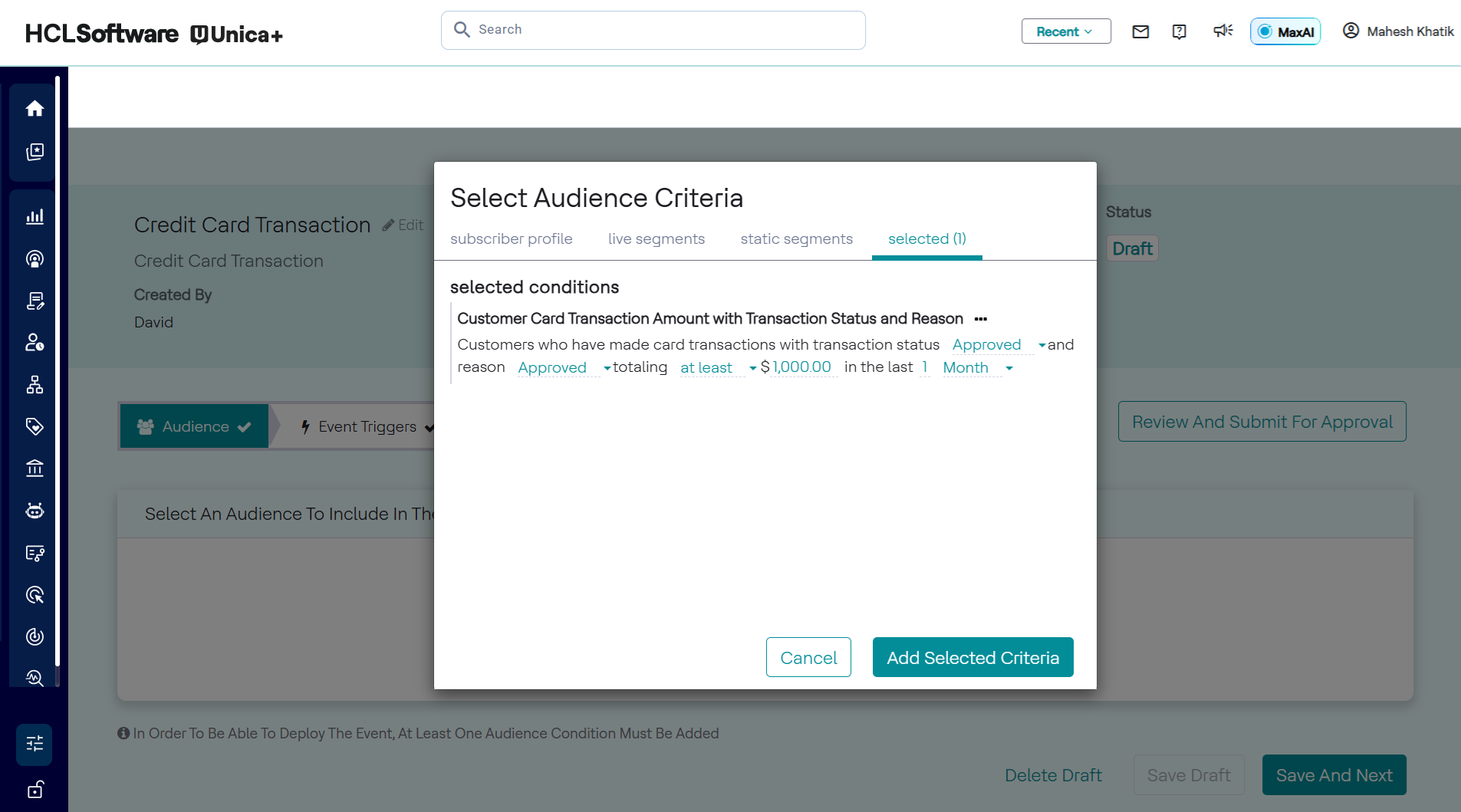This screenshot has width=1461, height=812.
Task: Launch the MaxAI assistant button
Action: click(1285, 31)
